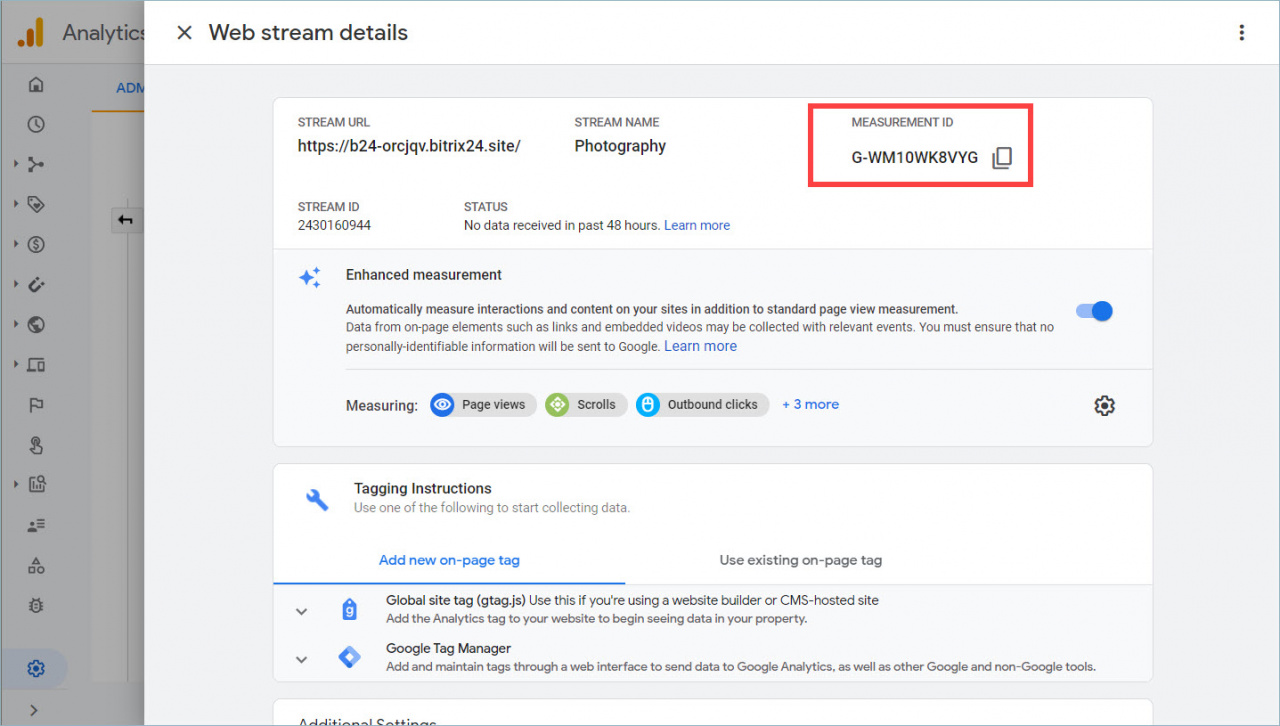Image resolution: width=1280 pixels, height=726 pixels.
Task: Expand the Acquisition sidebar group arrow
Action: [16, 164]
